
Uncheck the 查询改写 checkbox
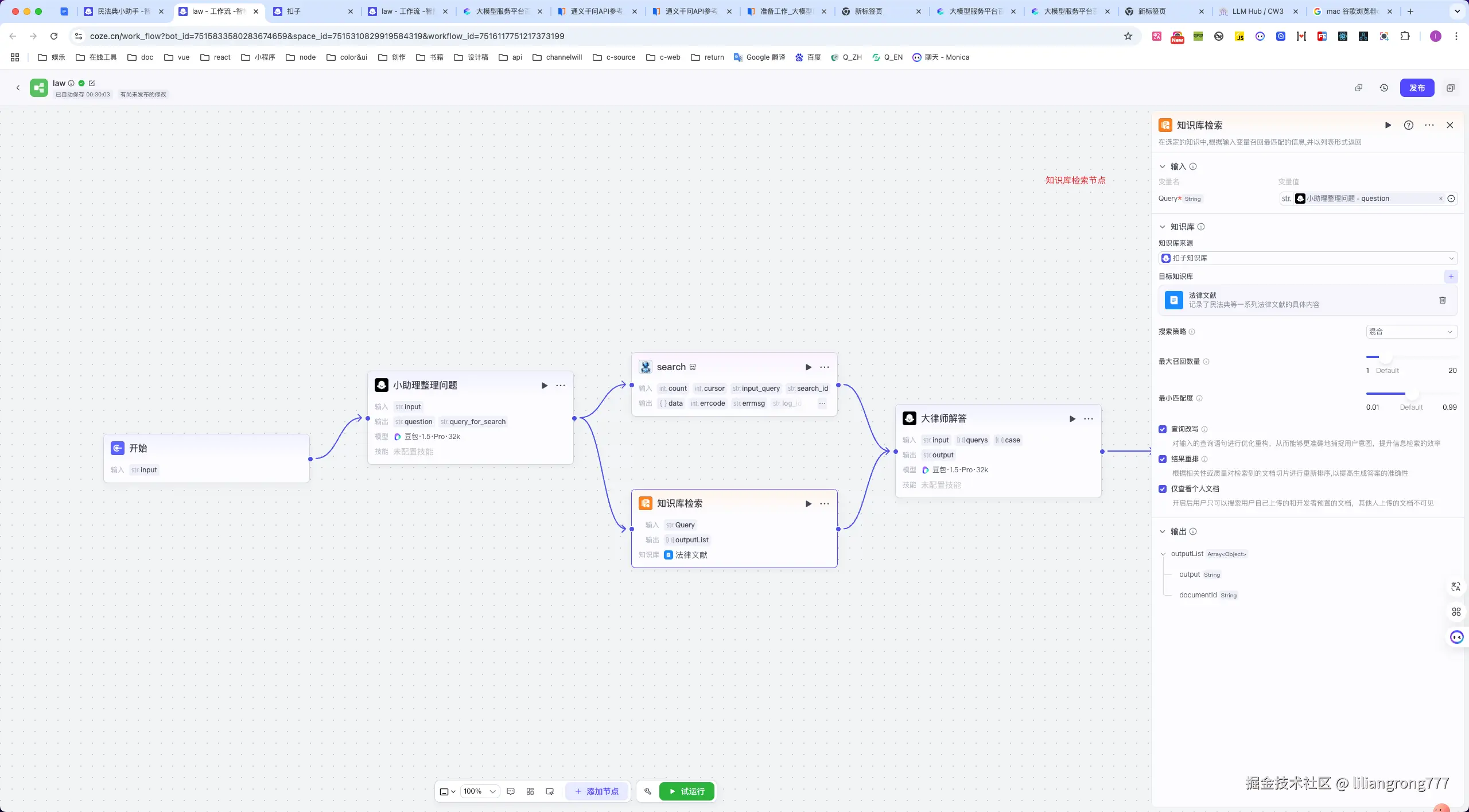[1163, 429]
